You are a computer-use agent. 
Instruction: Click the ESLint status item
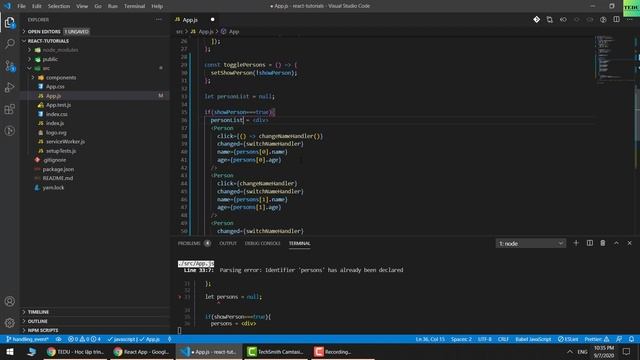[568, 339]
